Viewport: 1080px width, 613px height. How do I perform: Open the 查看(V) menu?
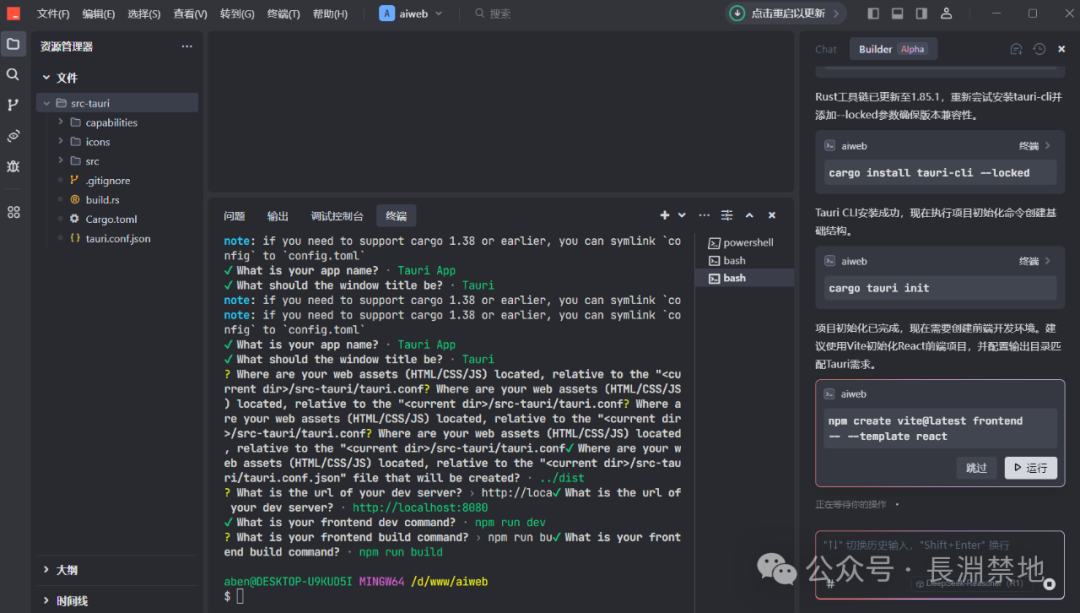click(x=190, y=14)
